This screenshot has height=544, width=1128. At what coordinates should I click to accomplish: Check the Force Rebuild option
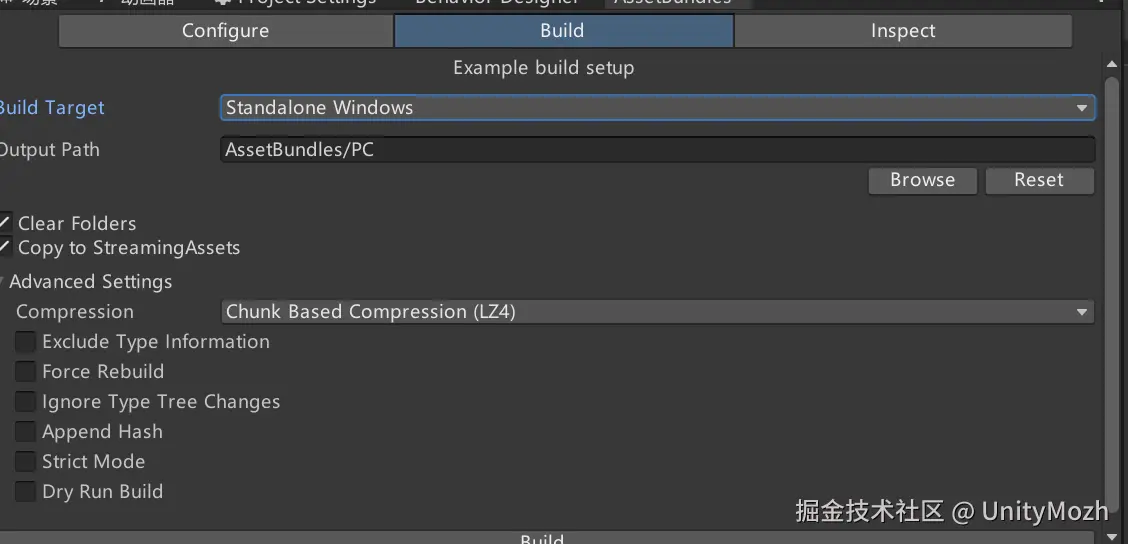(25, 372)
